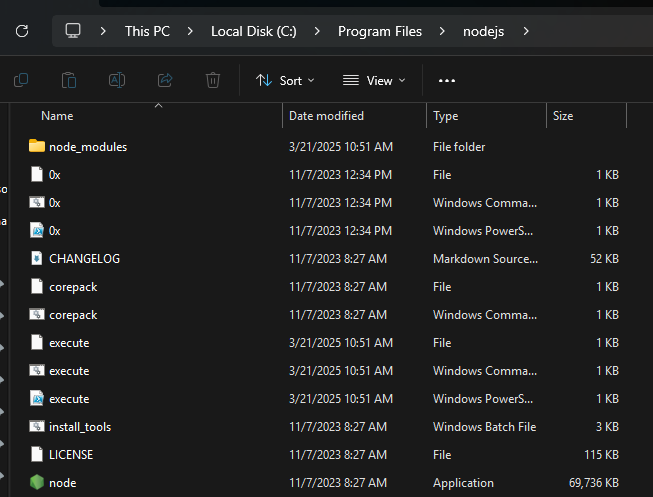Click the Markdown Source type cell
This screenshot has width=653, height=497.
coord(485,259)
